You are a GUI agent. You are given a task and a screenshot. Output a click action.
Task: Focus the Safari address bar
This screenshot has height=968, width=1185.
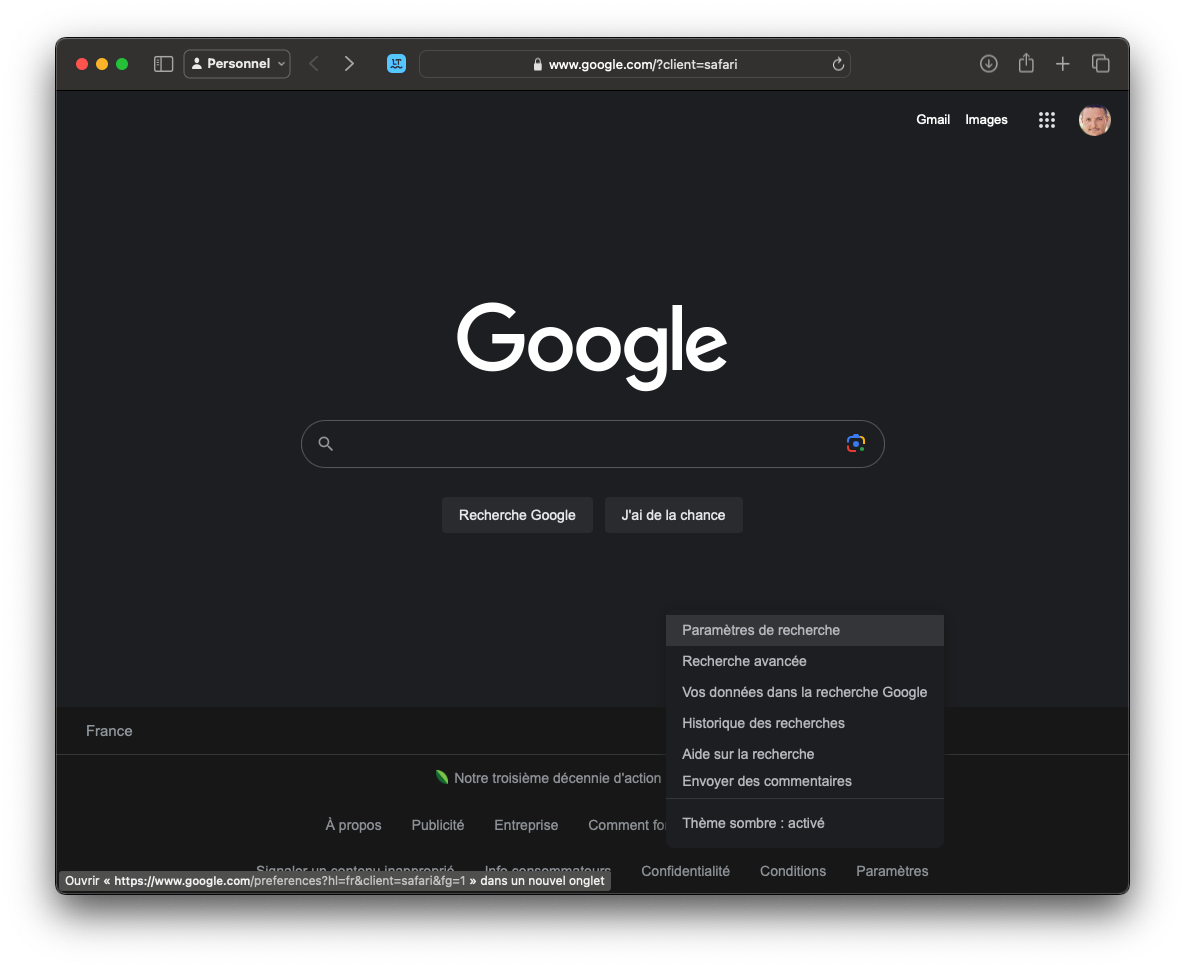point(635,64)
